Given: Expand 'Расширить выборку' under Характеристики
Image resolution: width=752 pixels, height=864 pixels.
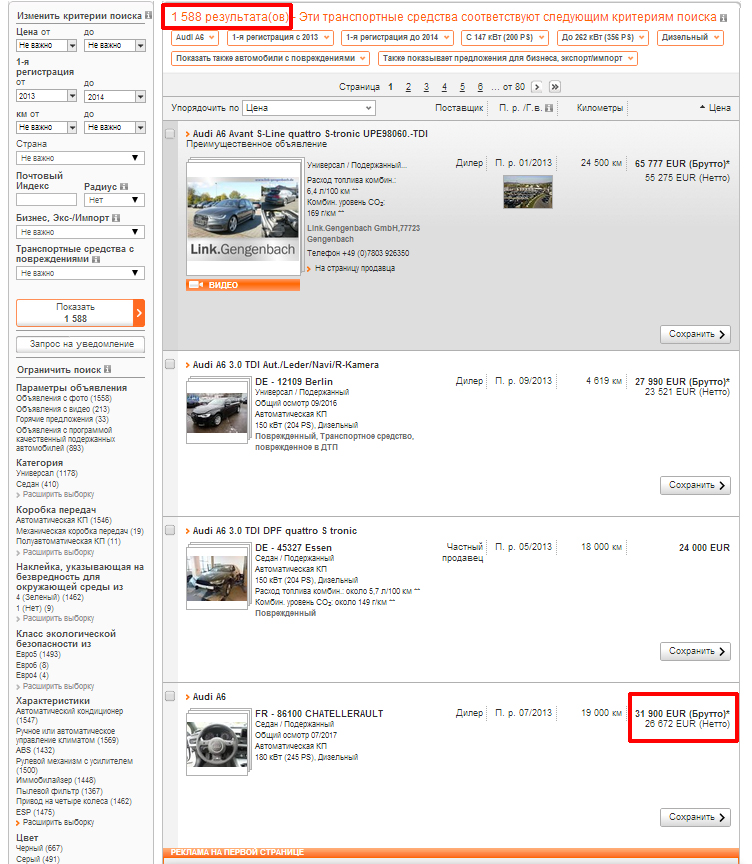Looking at the screenshot, I should (x=58, y=822).
